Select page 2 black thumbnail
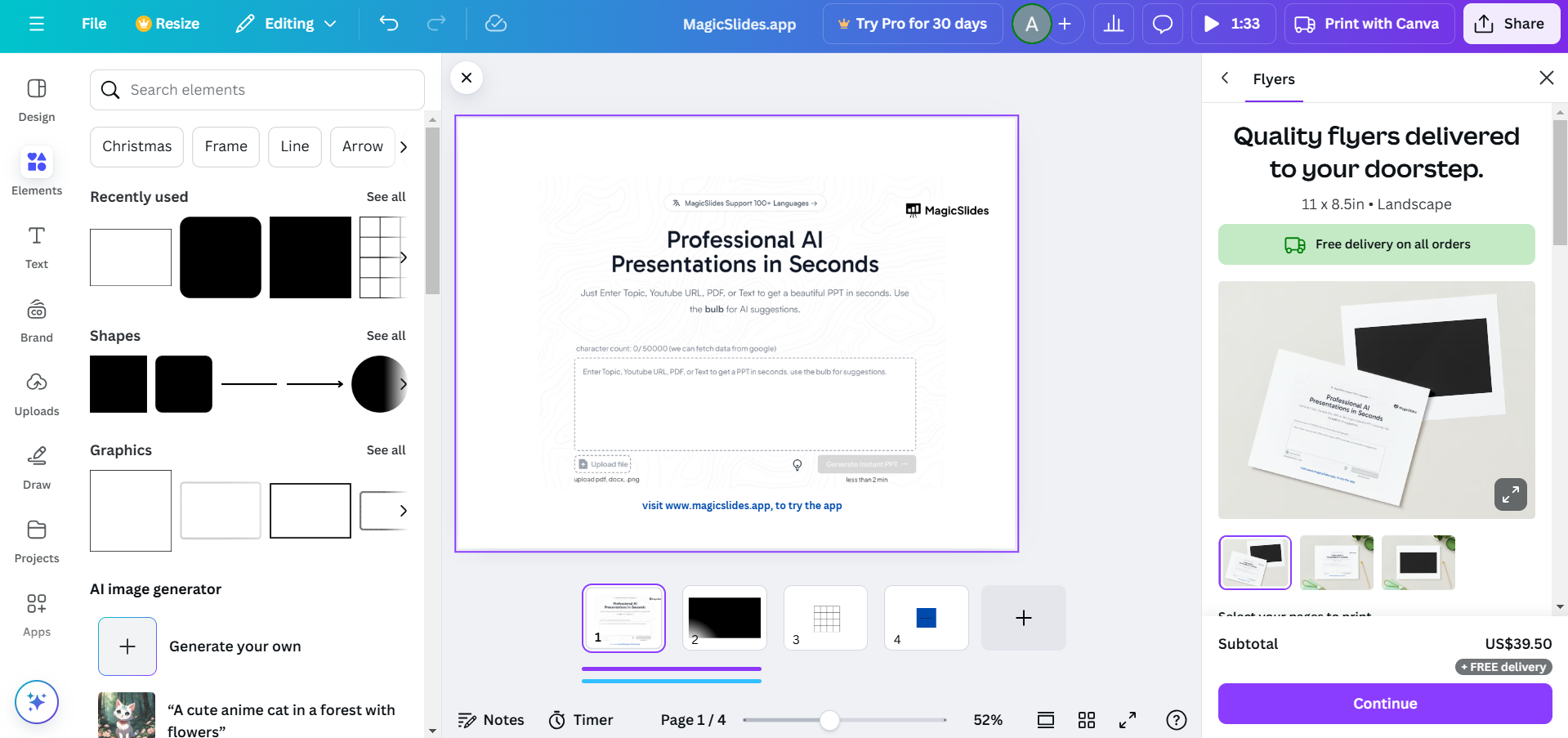 tap(725, 618)
